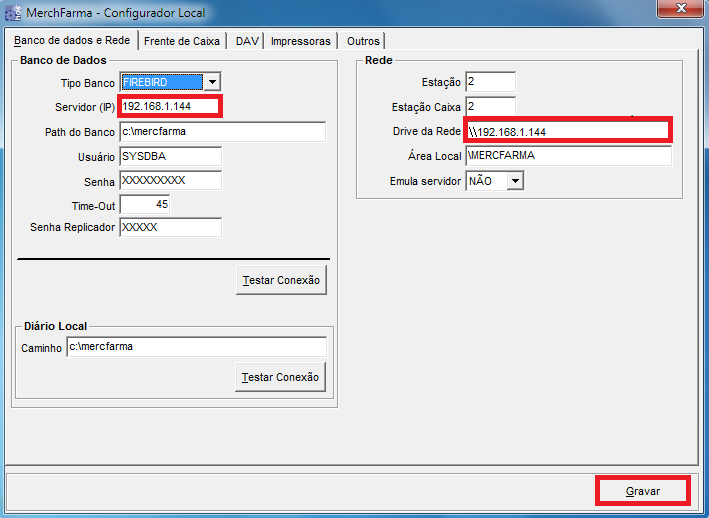Test database connection with upper Testar Conexão
Screen dimensions: 709x518
[x=281, y=280]
